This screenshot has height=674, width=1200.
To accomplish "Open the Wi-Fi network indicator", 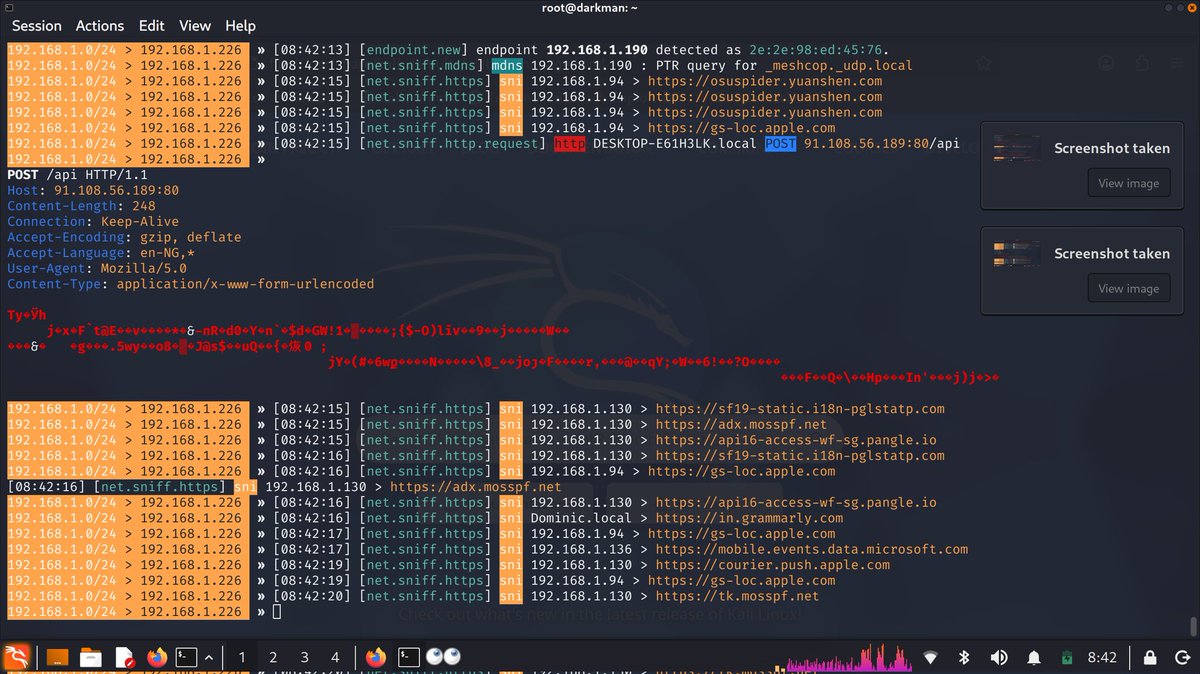I will 931,657.
